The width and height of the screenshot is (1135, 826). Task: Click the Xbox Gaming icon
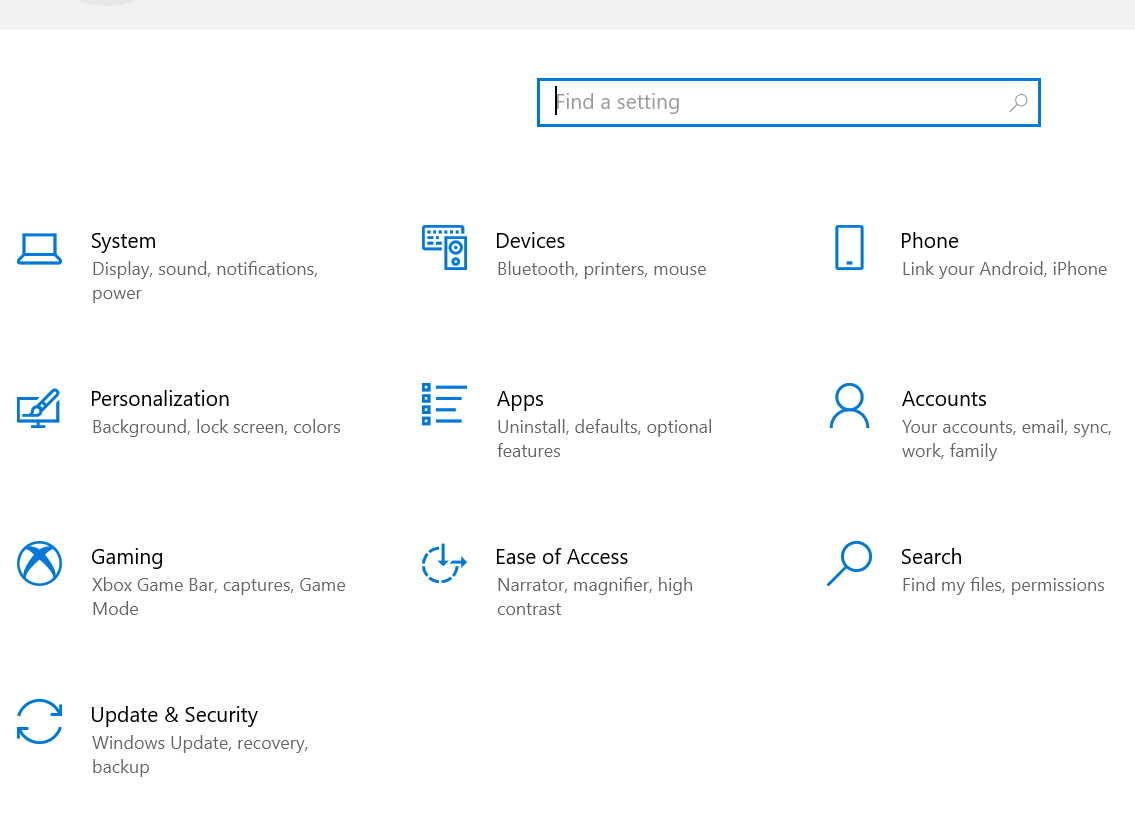click(39, 564)
